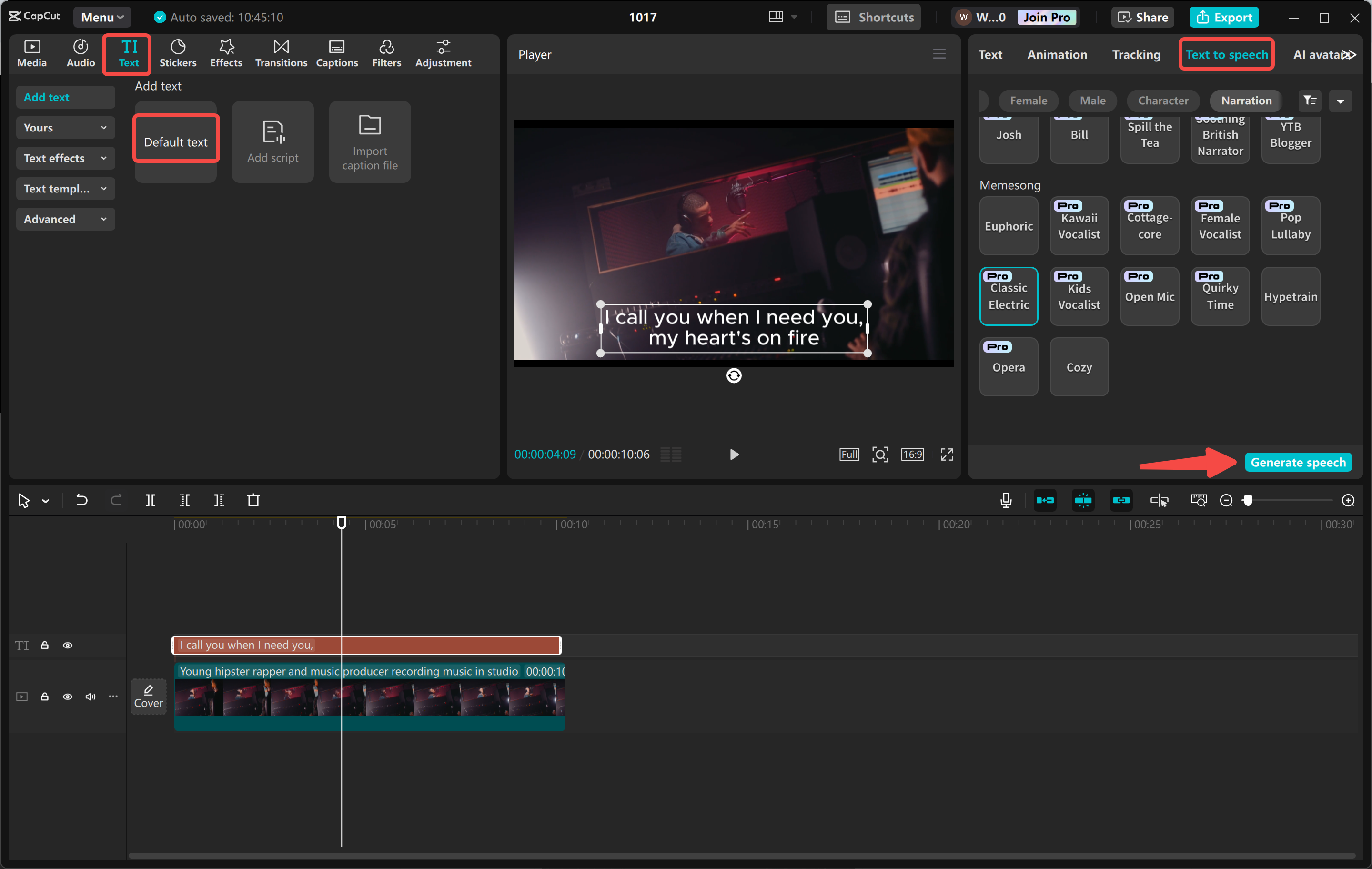This screenshot has height=869, width=1372.
Task: Open the Captions panel
Action: (x=337, y=53)
